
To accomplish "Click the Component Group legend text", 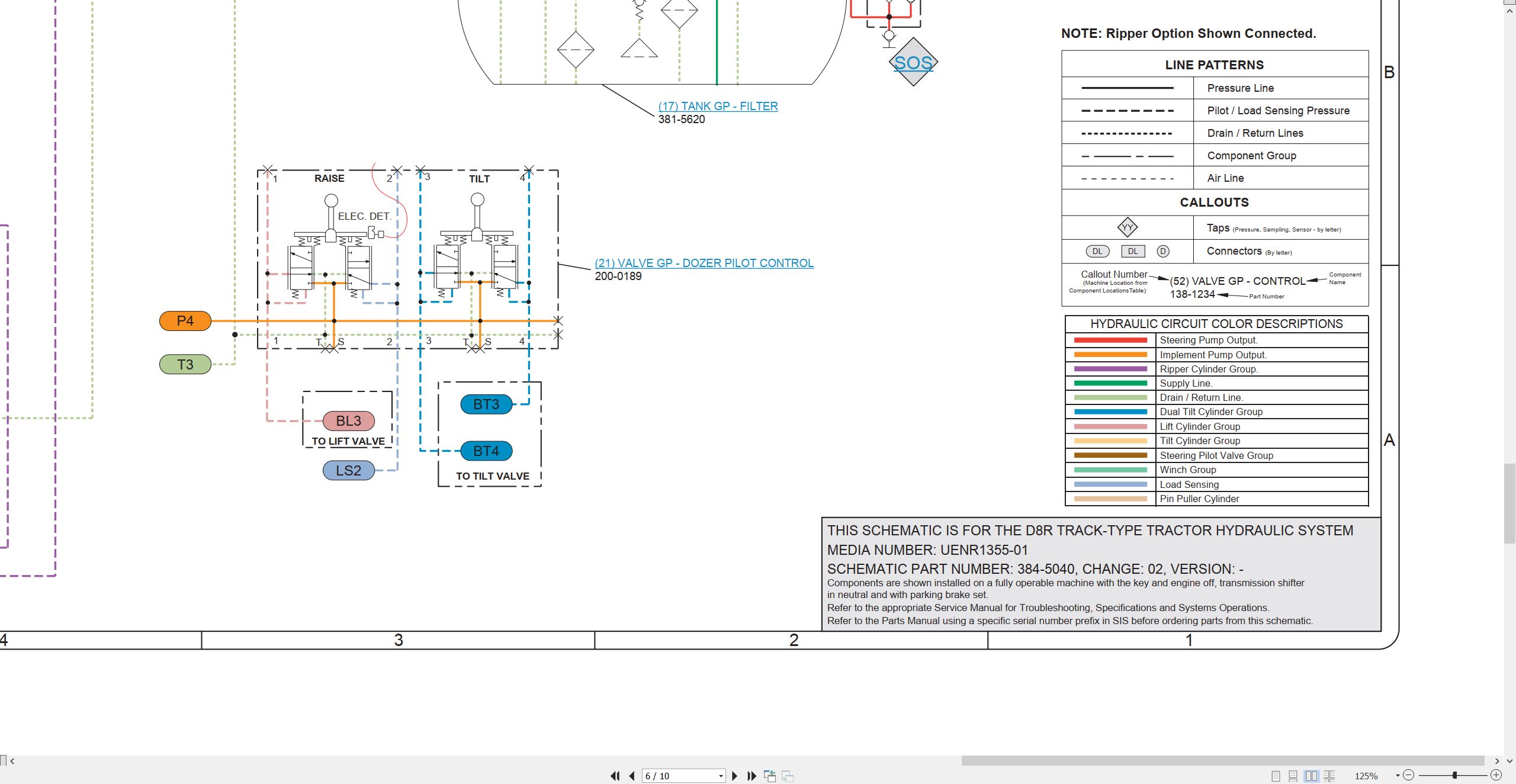I will tap(1252, 156).
